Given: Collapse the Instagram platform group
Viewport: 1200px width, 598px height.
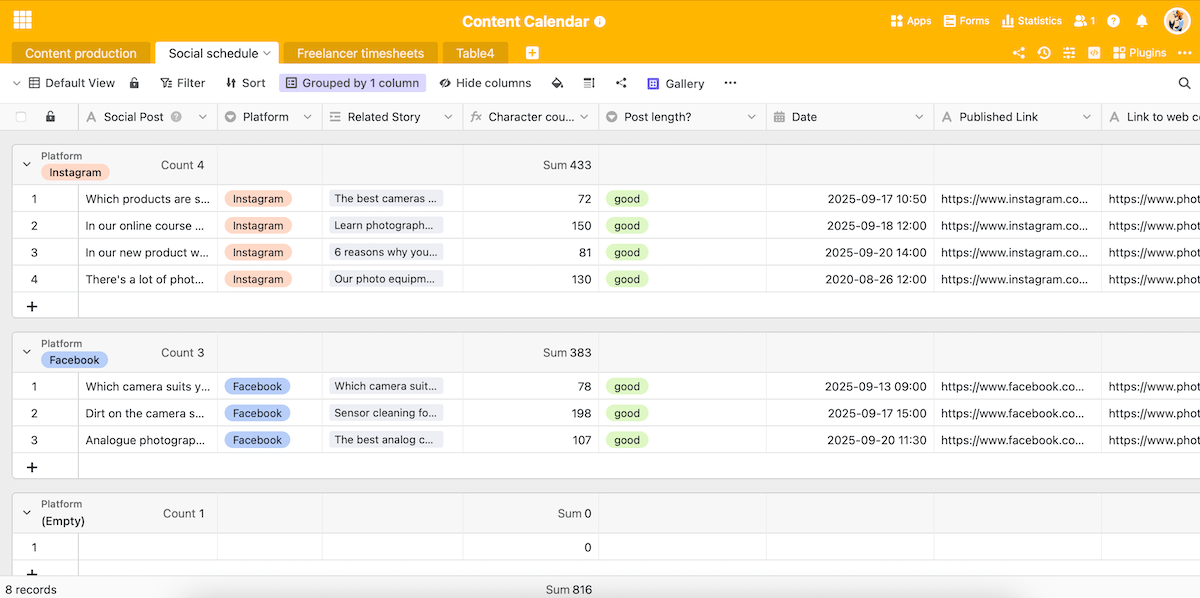Looking at the screenshot, I should (26, 164).
